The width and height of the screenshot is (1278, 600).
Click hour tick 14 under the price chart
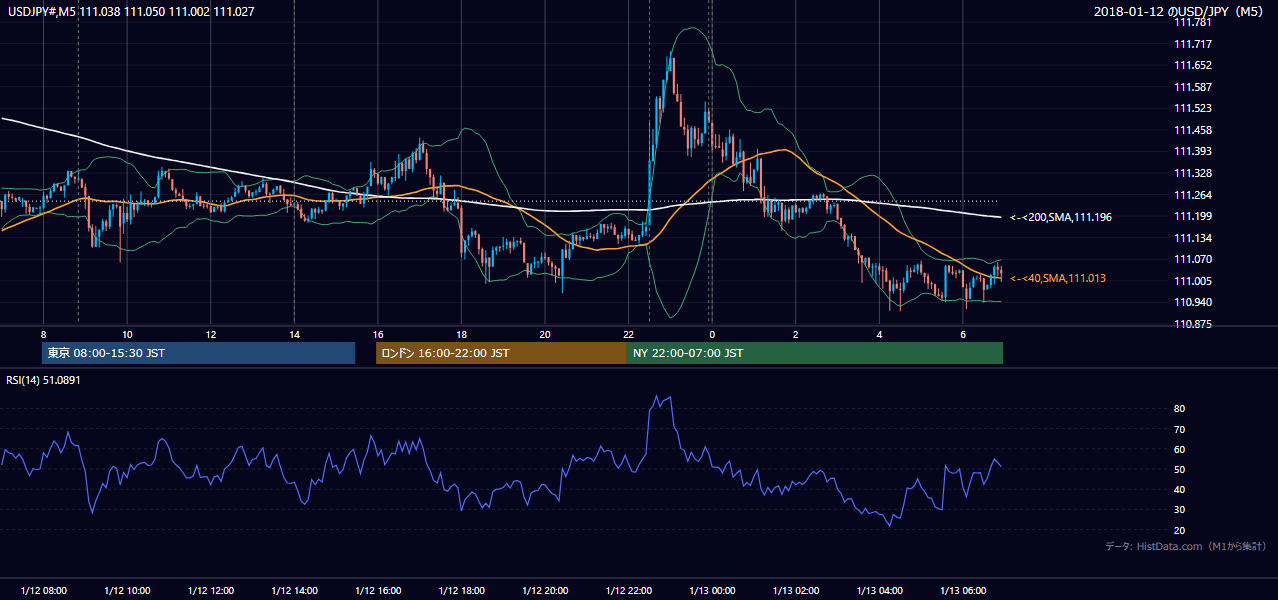coord(294,334)
